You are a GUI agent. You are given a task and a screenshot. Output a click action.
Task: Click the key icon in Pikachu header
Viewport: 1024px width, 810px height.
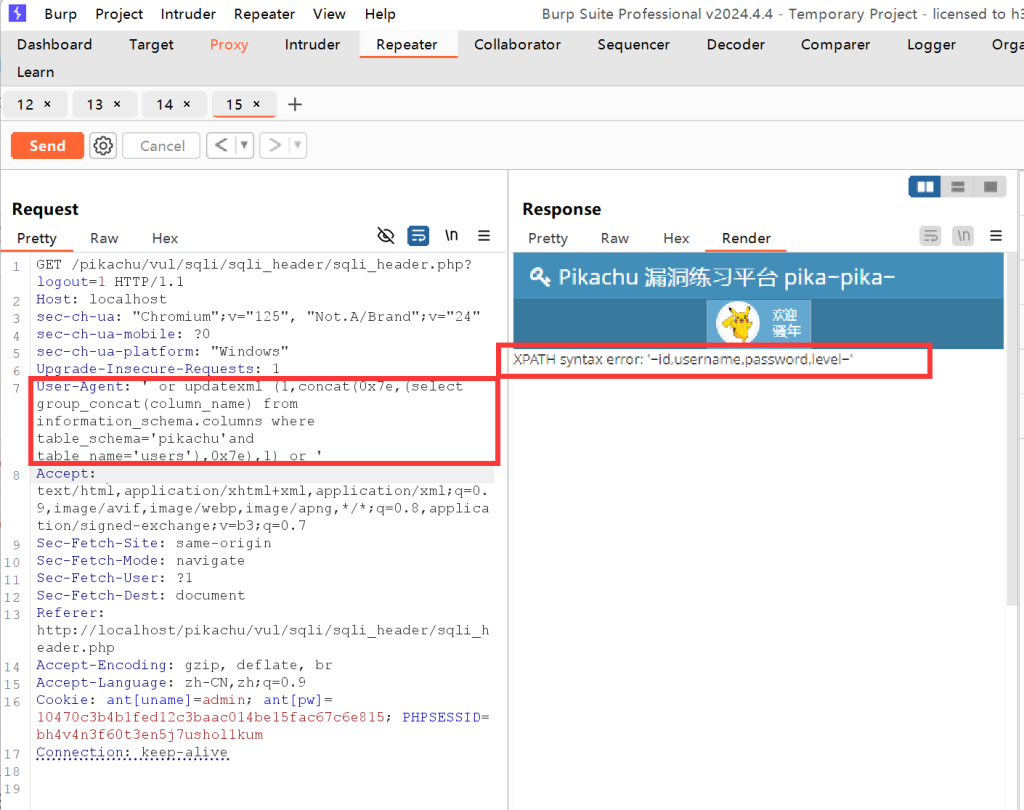(539, 277)
